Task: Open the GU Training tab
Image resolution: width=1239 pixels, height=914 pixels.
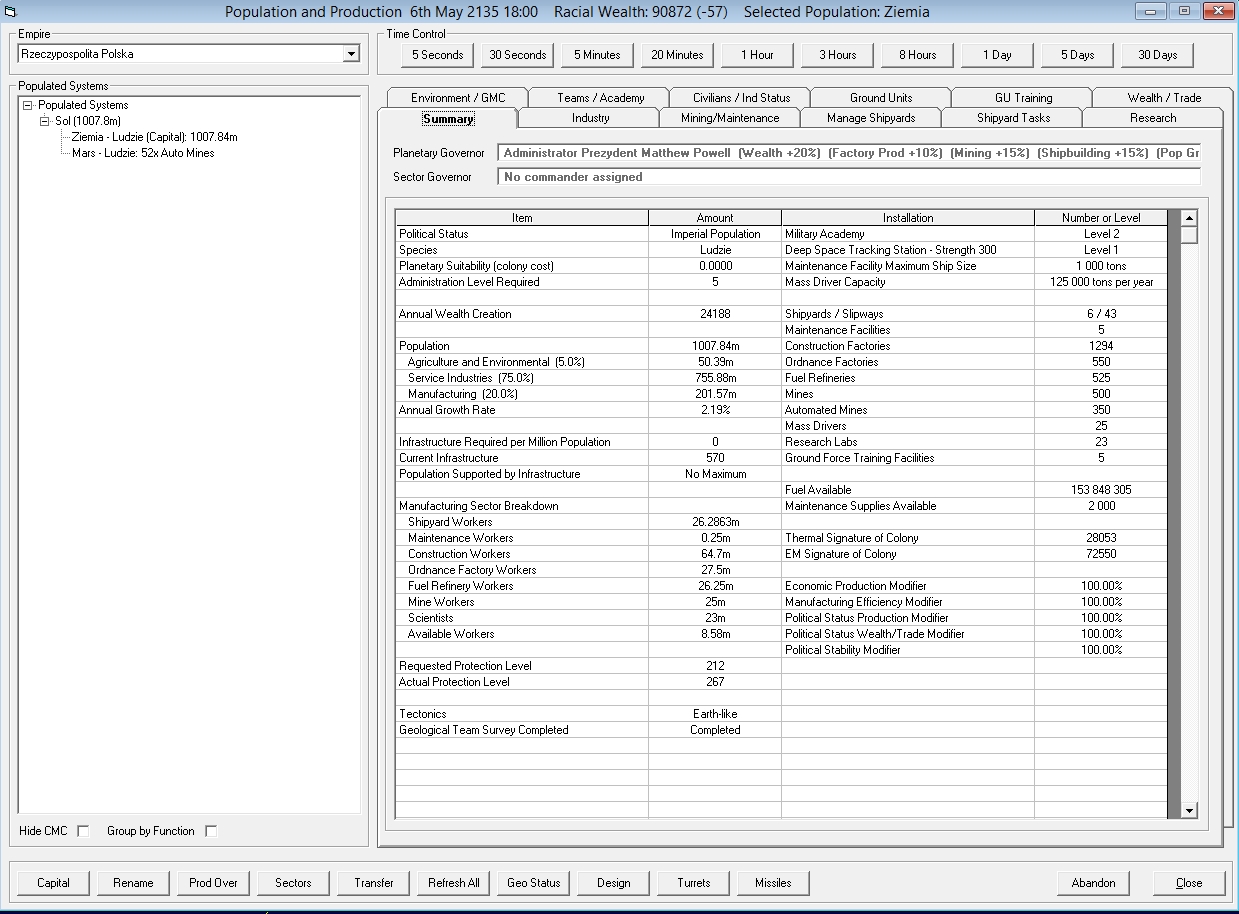Action: 1023,98
